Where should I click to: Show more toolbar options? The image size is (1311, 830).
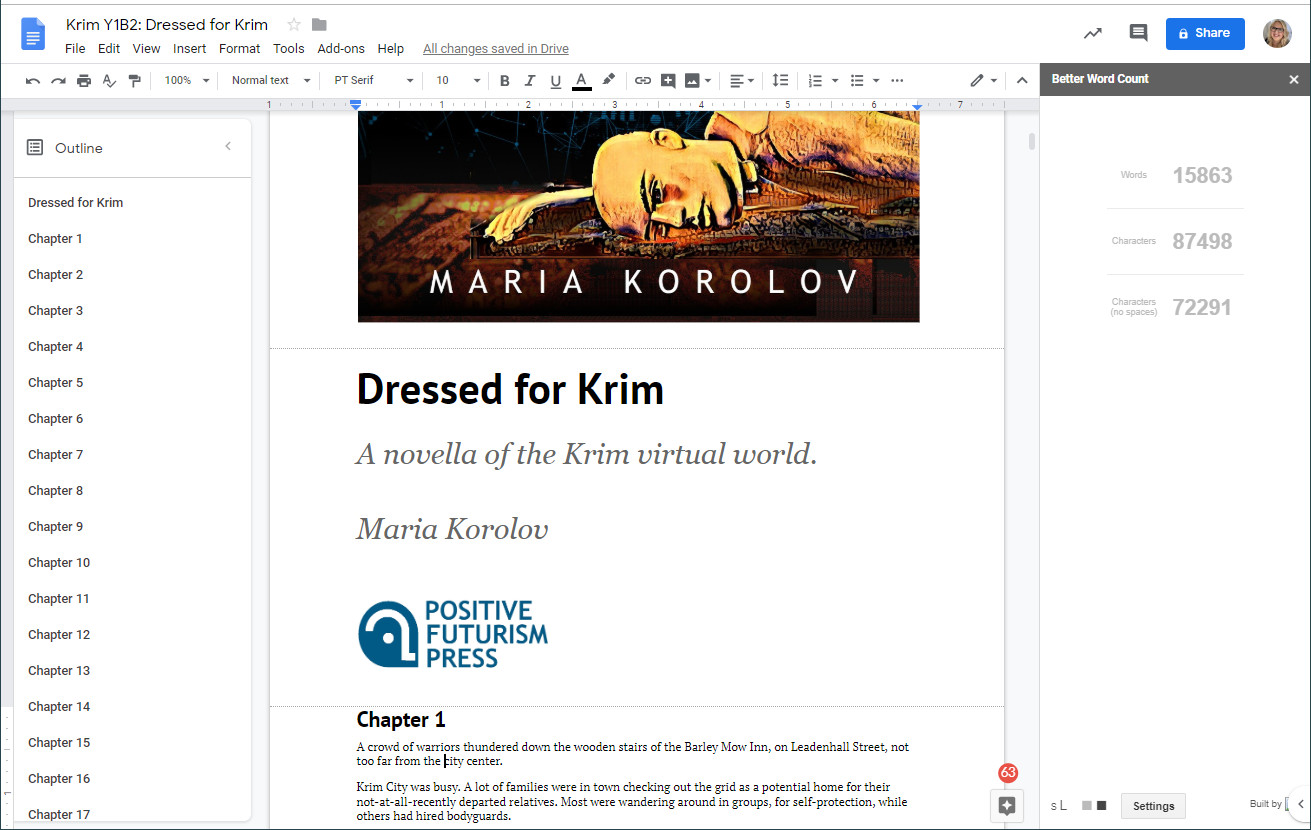click(897, 80)
